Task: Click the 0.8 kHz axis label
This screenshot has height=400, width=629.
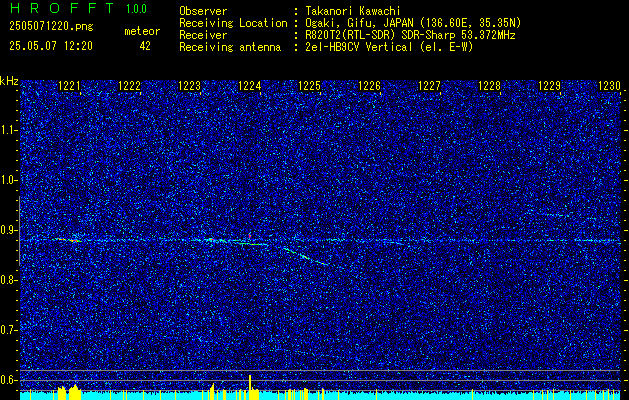Action: (8, 280)
